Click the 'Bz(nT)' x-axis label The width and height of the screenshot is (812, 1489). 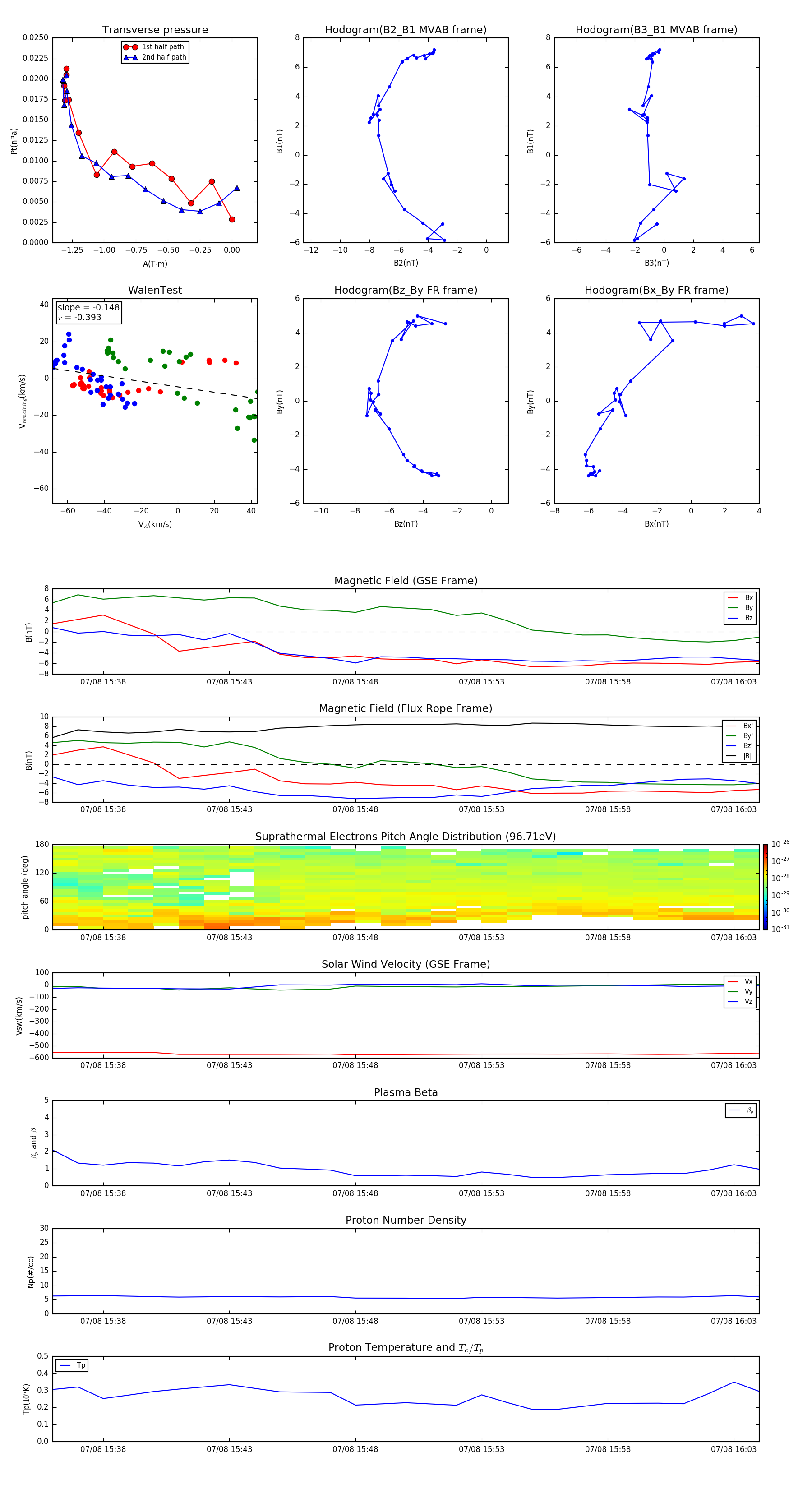tap(406, 524)
